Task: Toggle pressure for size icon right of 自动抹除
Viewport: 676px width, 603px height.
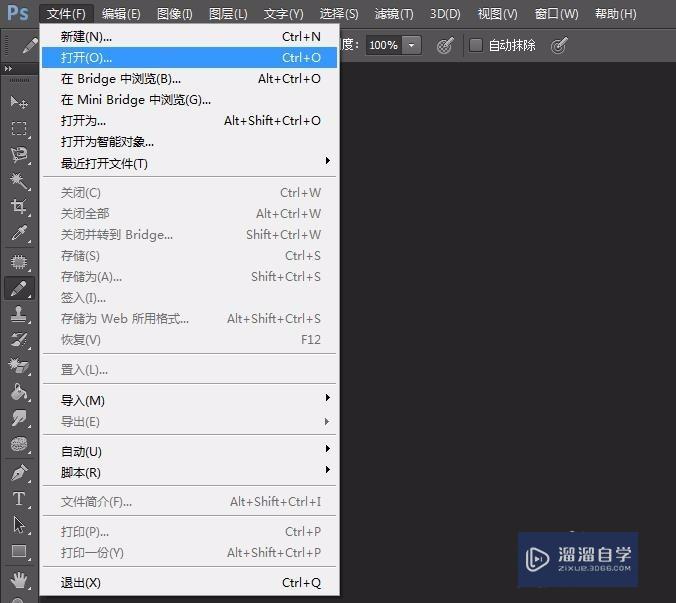Action: [x=559, y=45]
